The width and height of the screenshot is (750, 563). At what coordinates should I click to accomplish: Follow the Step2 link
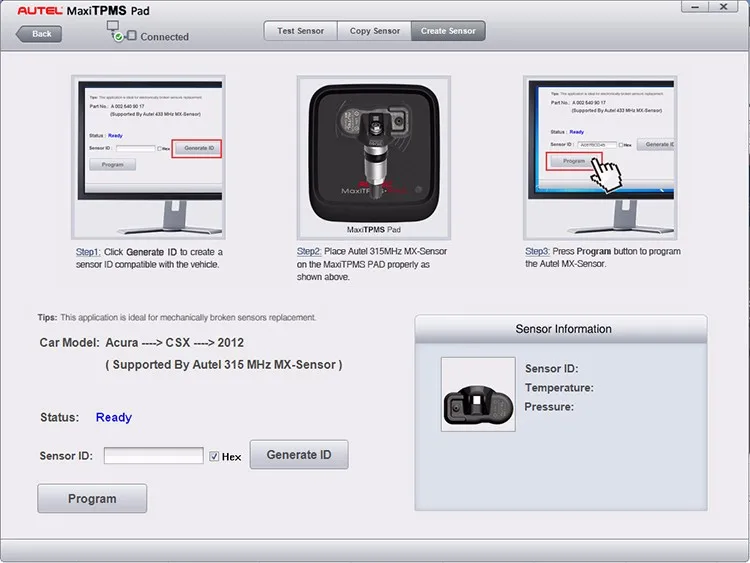pyautogui.click(x=309, y=252)
